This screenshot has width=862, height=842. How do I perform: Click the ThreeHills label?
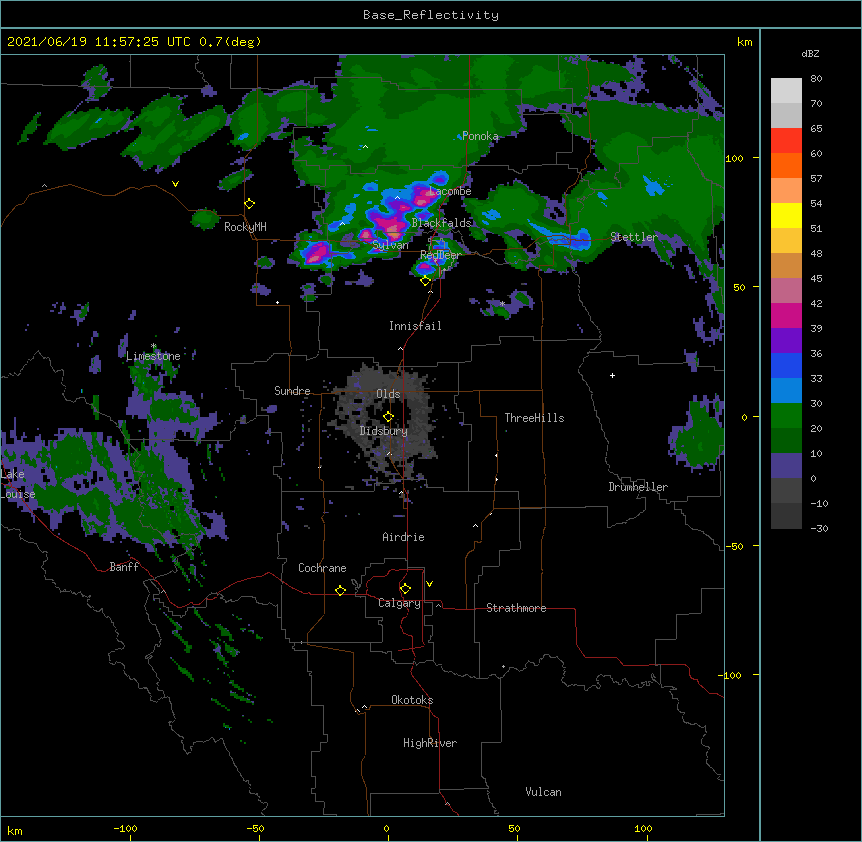point(534,418)
